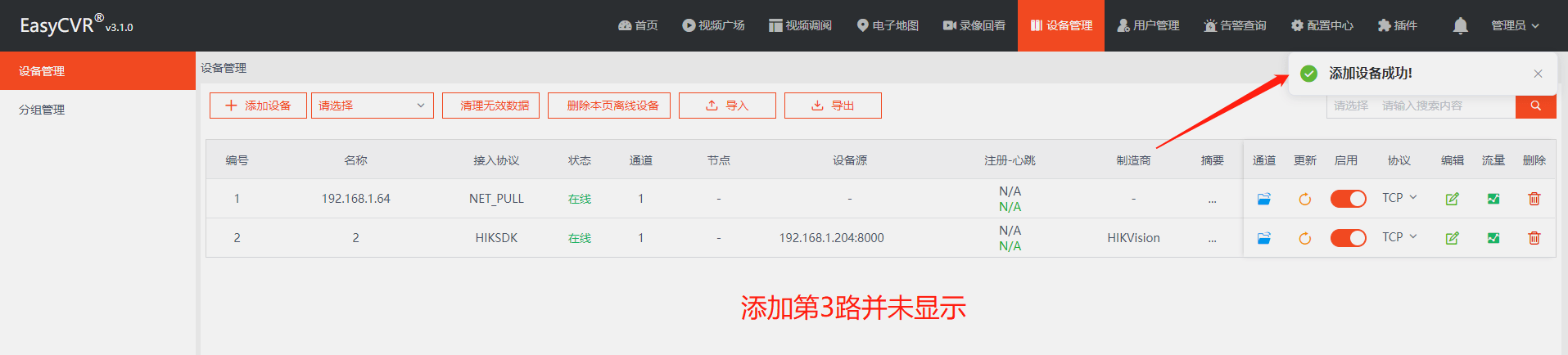1568x355 pixels.
Task: View traffic chart for HIKSDK device
Action: click(x=1493, y=238)
